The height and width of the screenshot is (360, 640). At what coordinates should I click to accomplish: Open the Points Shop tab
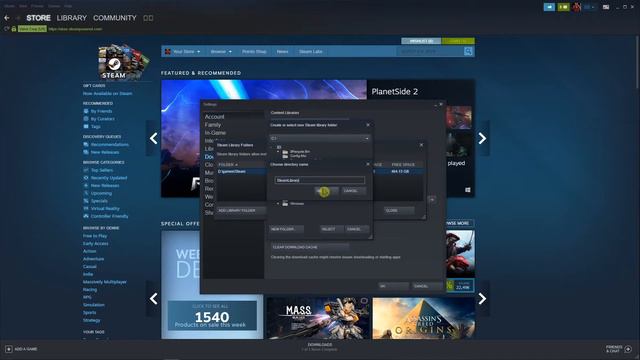point(254,51)
